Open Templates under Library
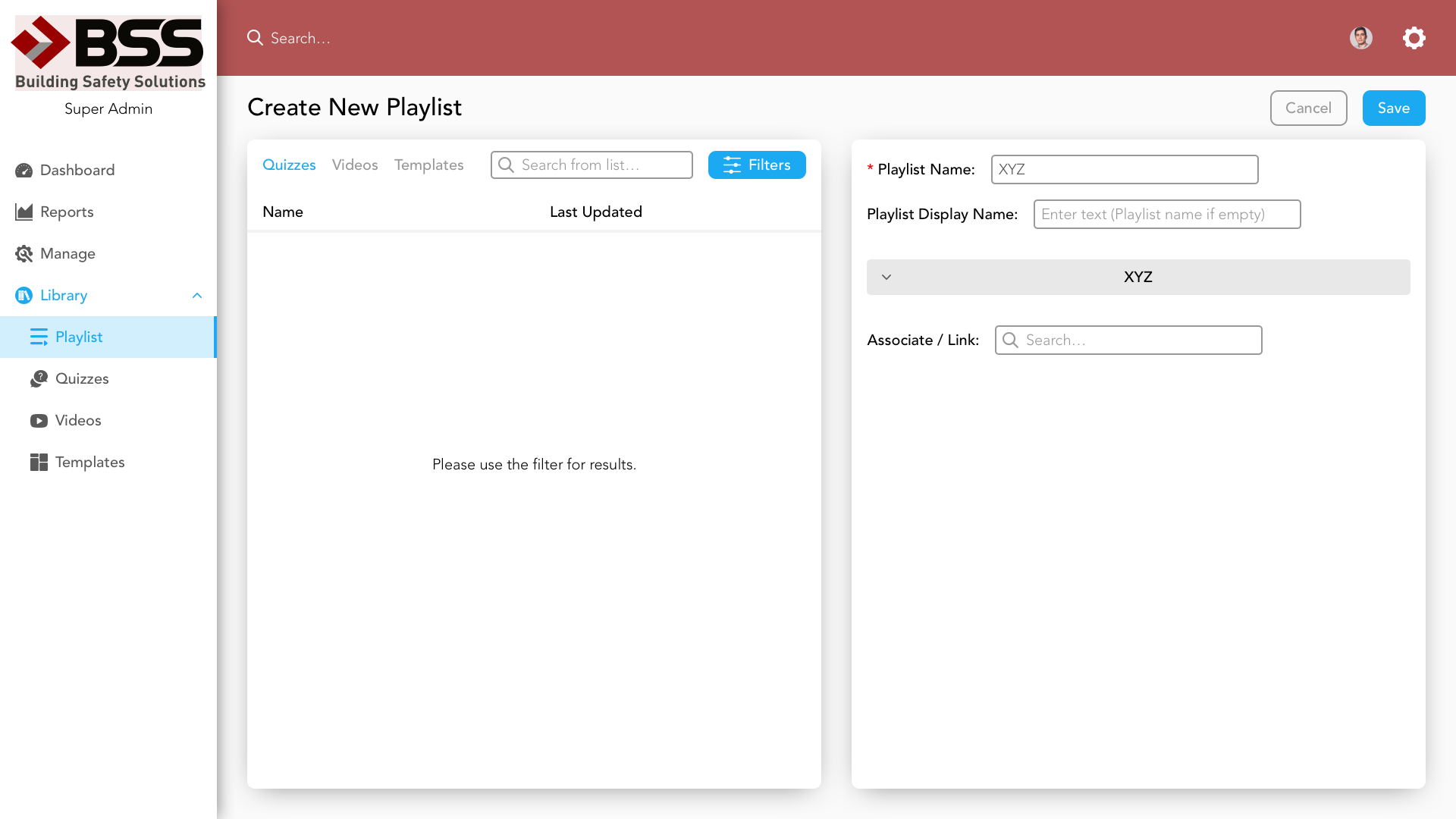This screenshot has height=819, width=1456. (89, 462)
